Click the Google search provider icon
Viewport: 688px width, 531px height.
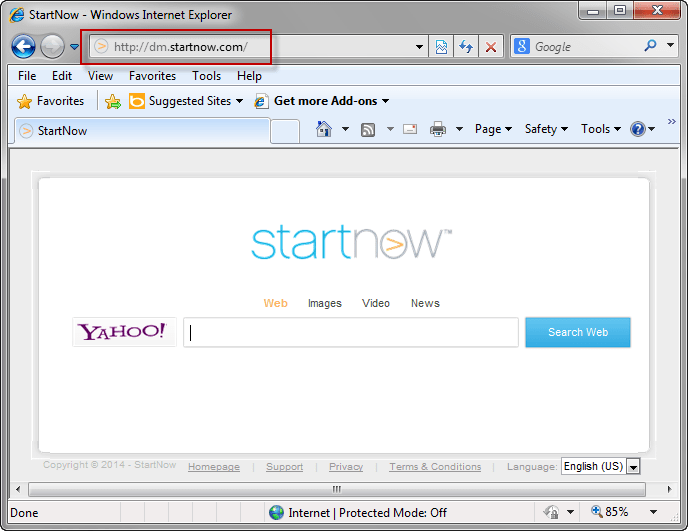click(522, 46)
